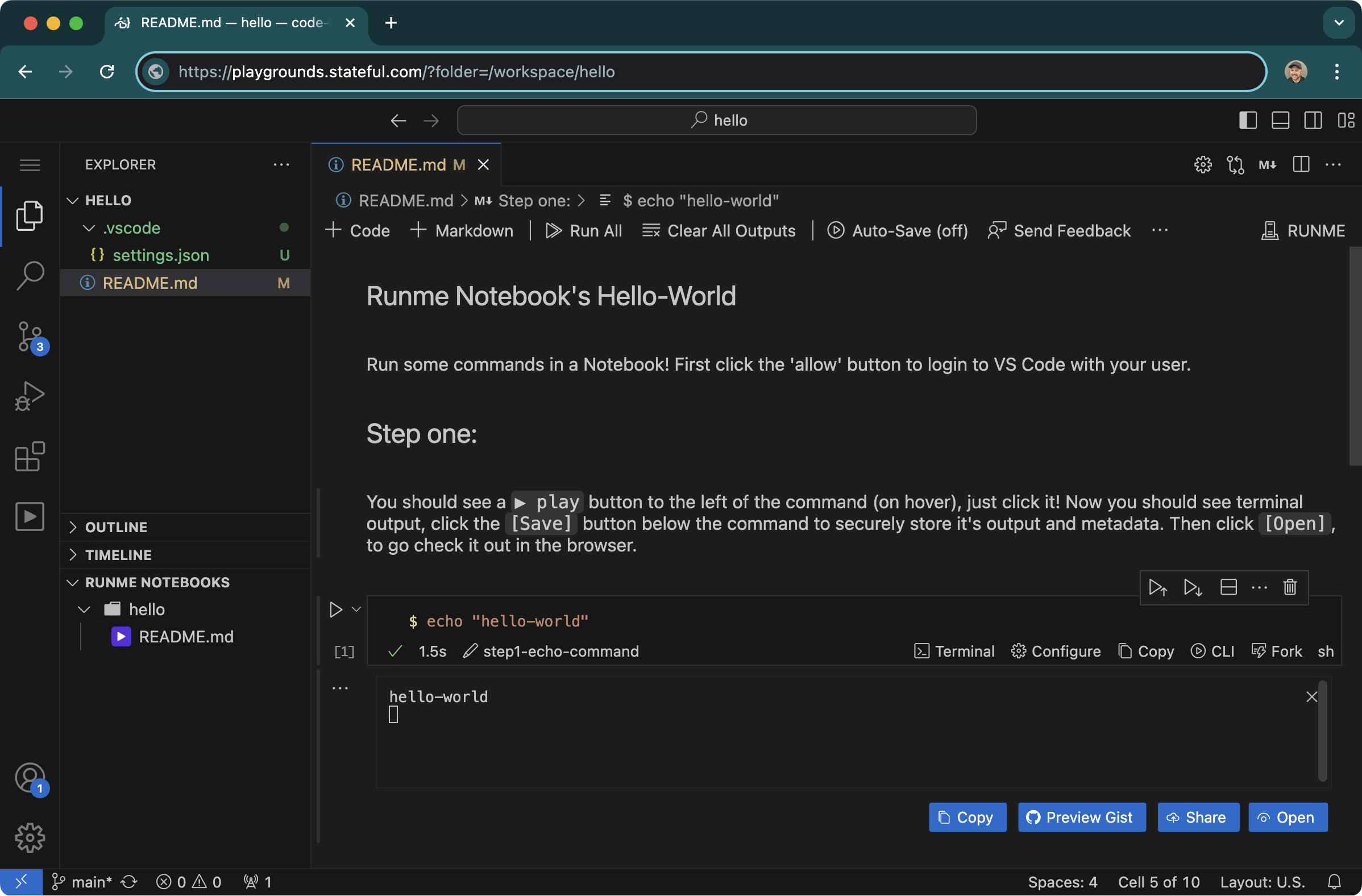Open the Explorer view in activity bar
This screenshot has height=896, width=1362.
tap(30, 216)
